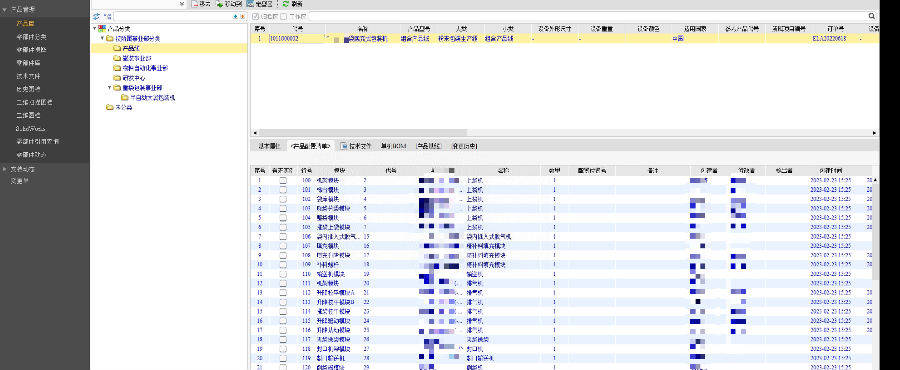
Task: Collapse the 产品管理 sidebar group arrow
Action: (5, 10)
